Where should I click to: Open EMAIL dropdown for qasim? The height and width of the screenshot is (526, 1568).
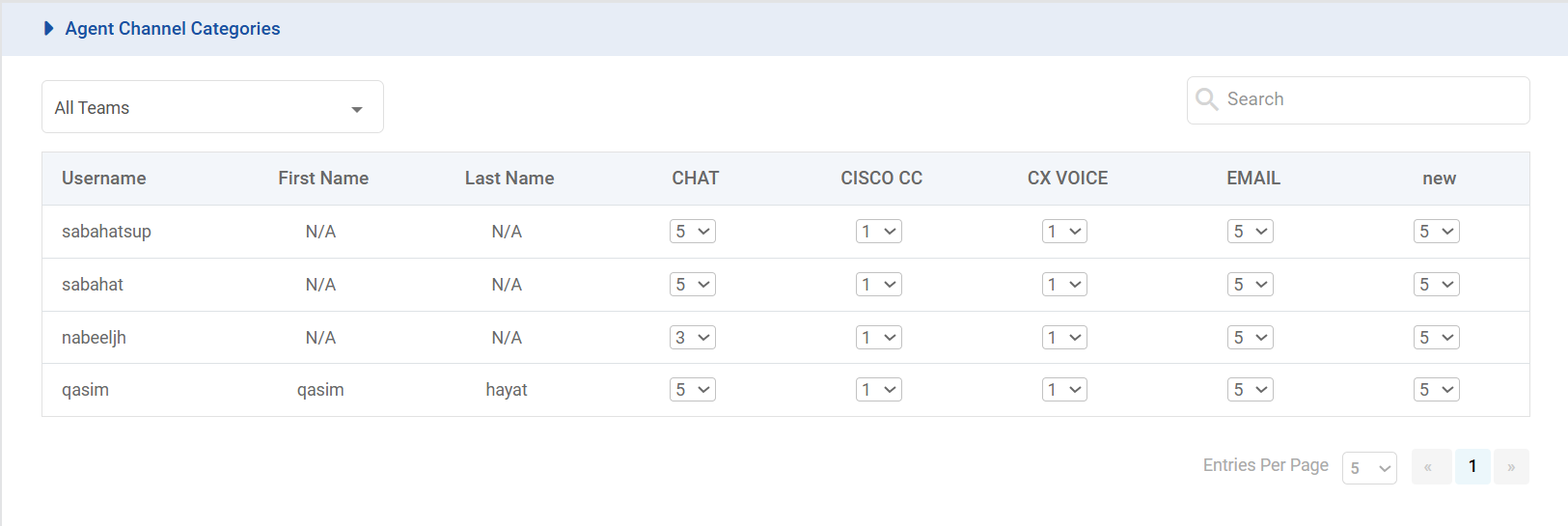click(1251, 390)
